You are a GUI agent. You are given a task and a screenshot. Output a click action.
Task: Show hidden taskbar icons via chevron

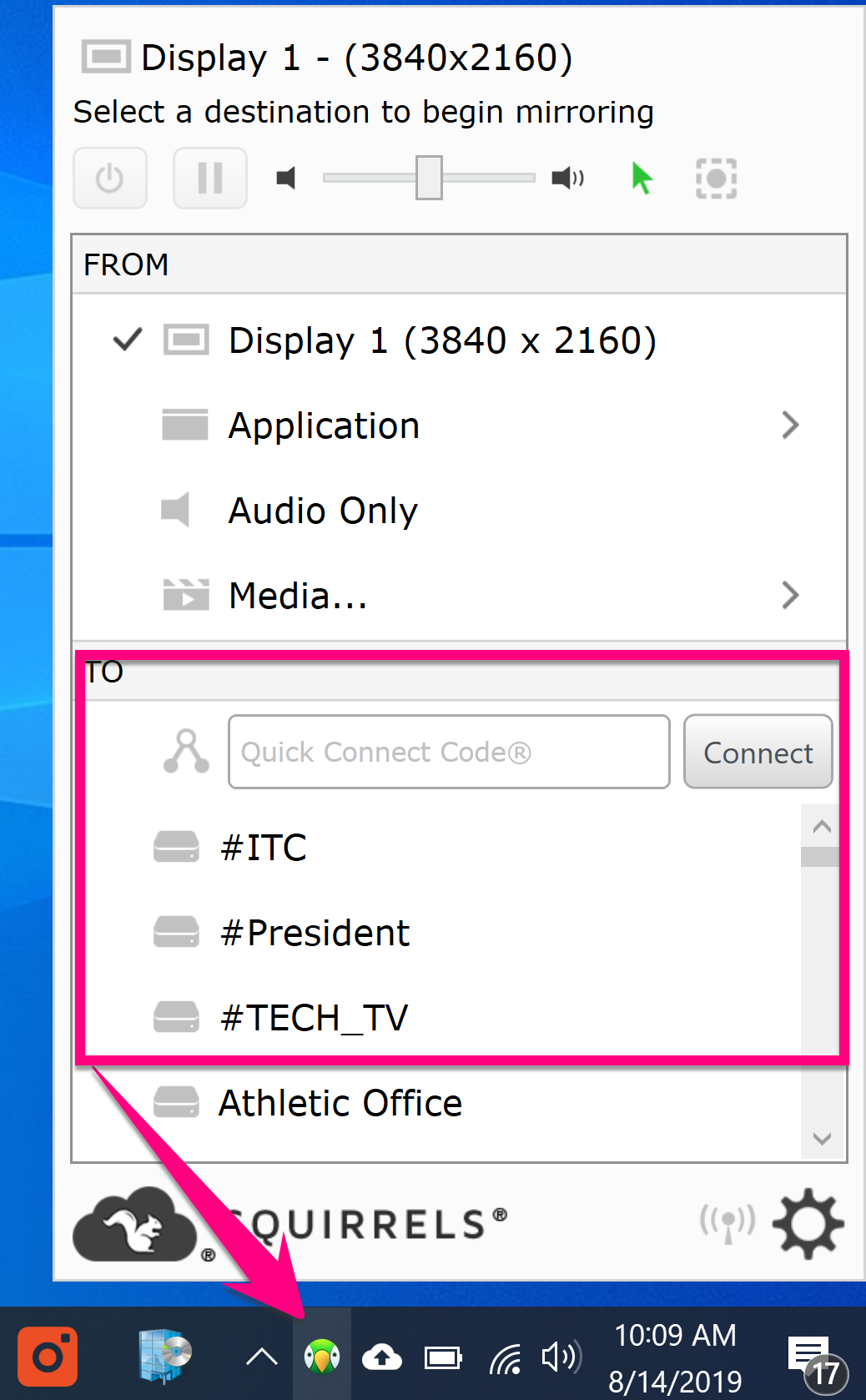click(260, 1356)
